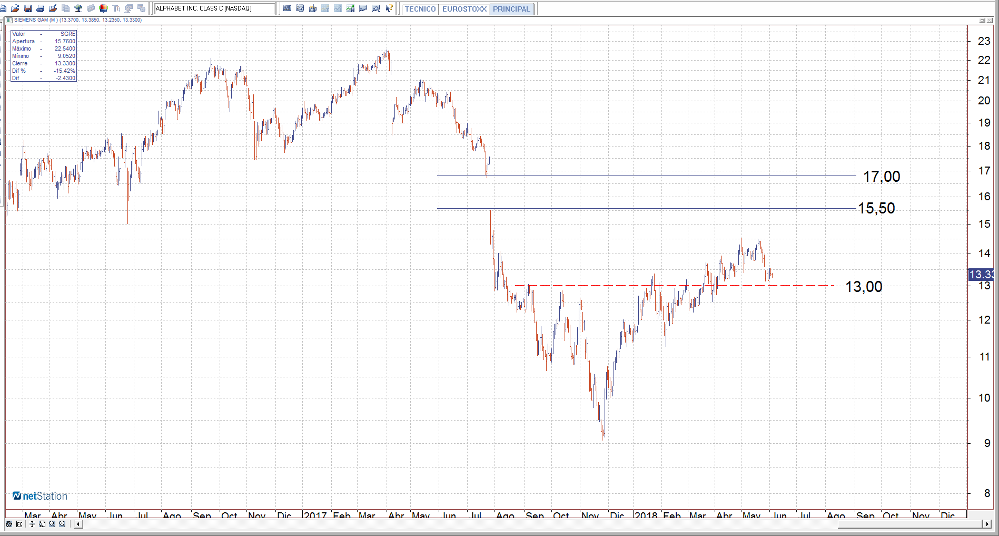Select the PRINCIPAL tab

click(512, 9)
